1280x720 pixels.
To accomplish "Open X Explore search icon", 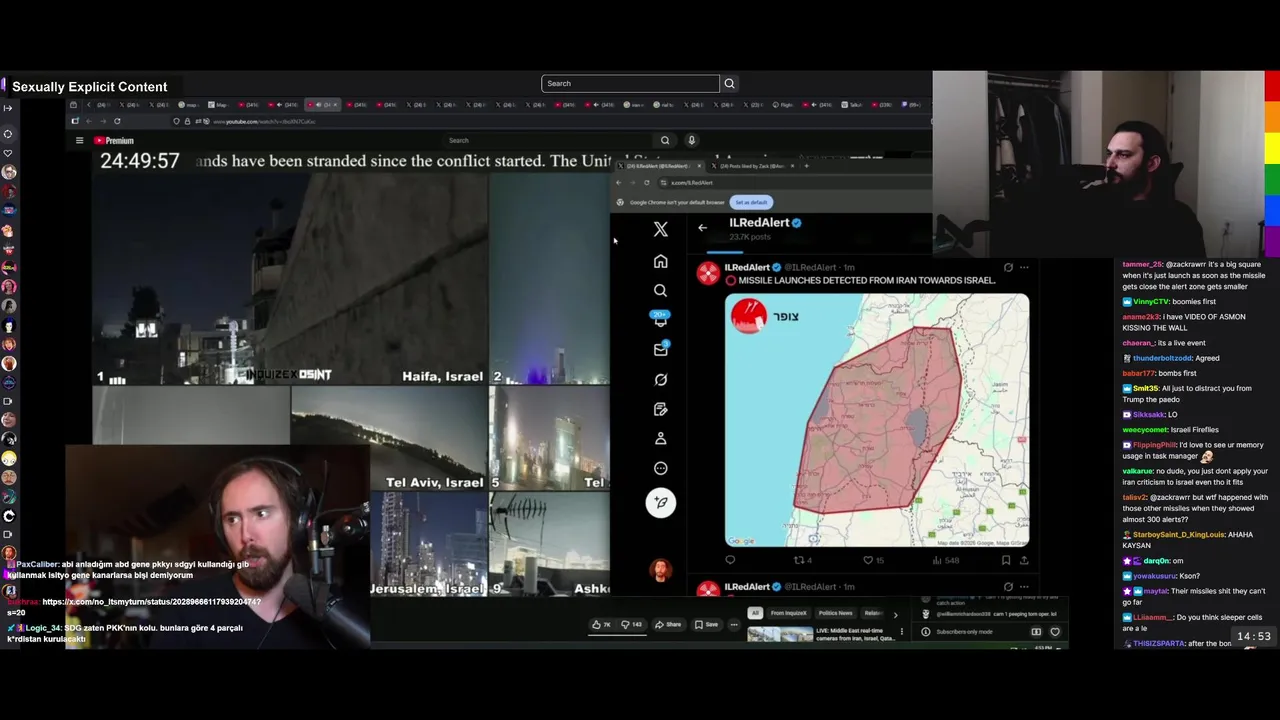I will 660,290.
